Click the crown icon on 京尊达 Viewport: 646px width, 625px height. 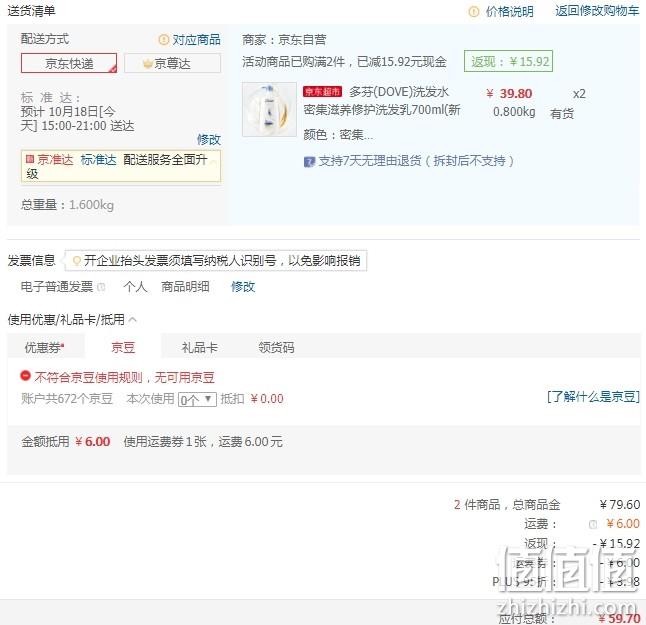[x=147, y=63]
